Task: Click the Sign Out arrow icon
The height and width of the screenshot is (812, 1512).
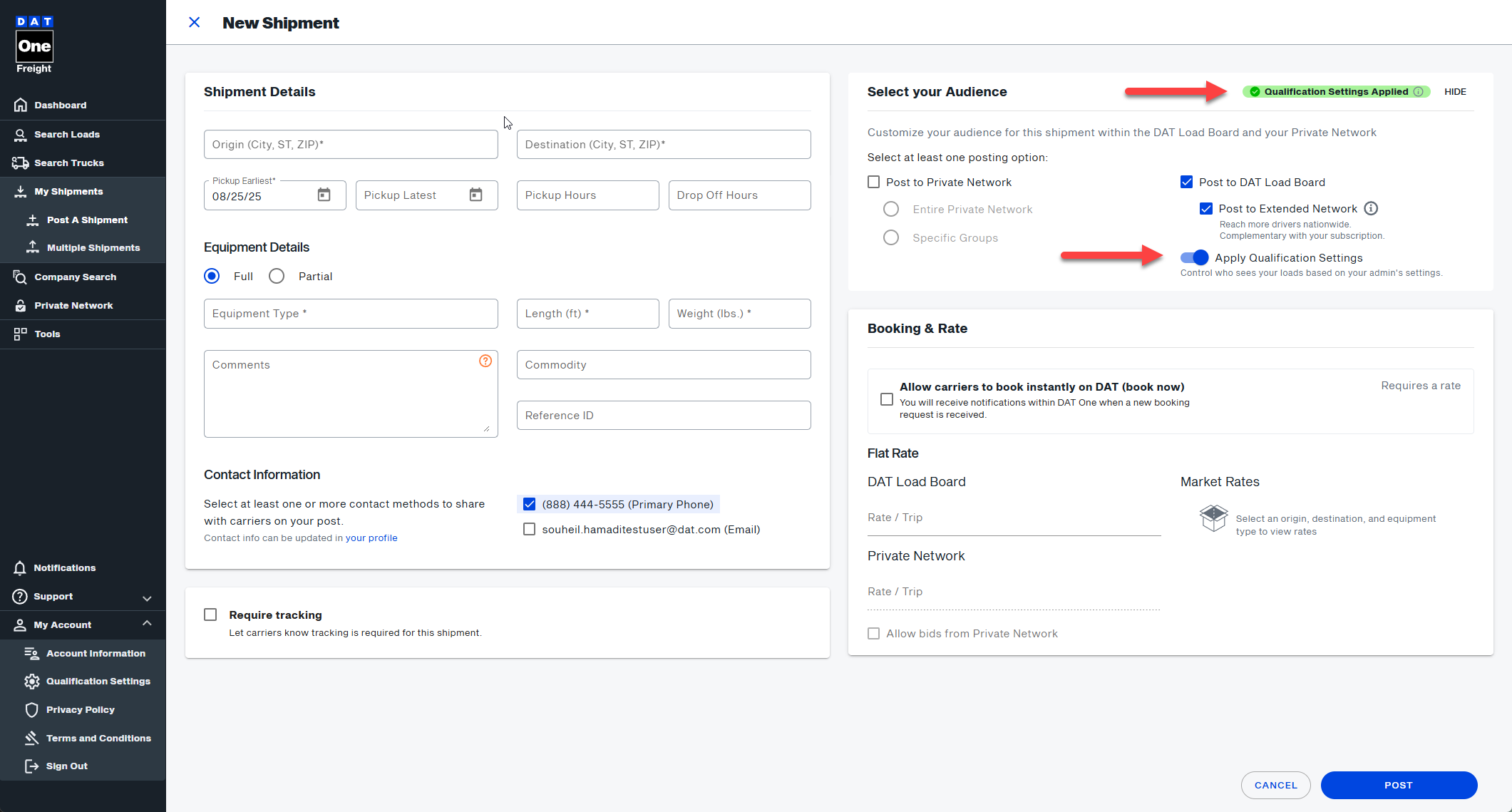Action: coord(32,766)
